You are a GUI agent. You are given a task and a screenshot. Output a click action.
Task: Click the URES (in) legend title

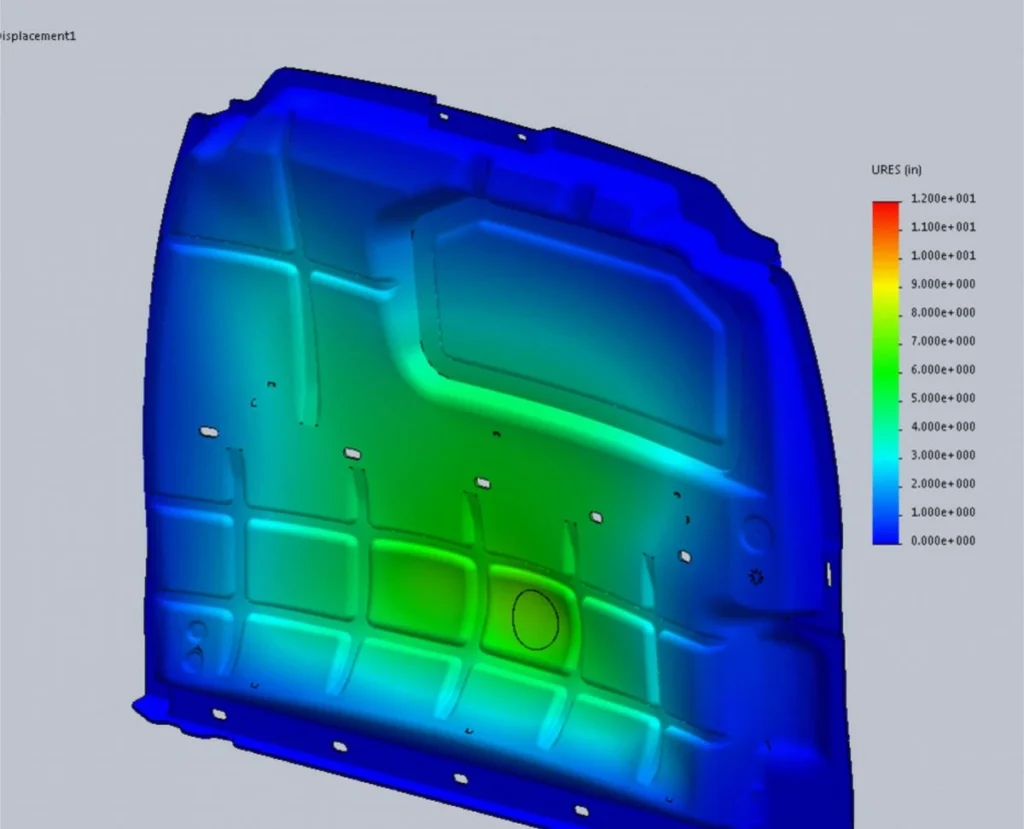tap(897, 170)
